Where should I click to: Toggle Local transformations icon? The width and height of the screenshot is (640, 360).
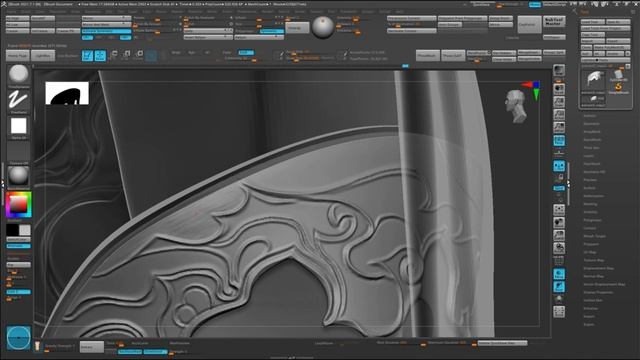[559, 166]
